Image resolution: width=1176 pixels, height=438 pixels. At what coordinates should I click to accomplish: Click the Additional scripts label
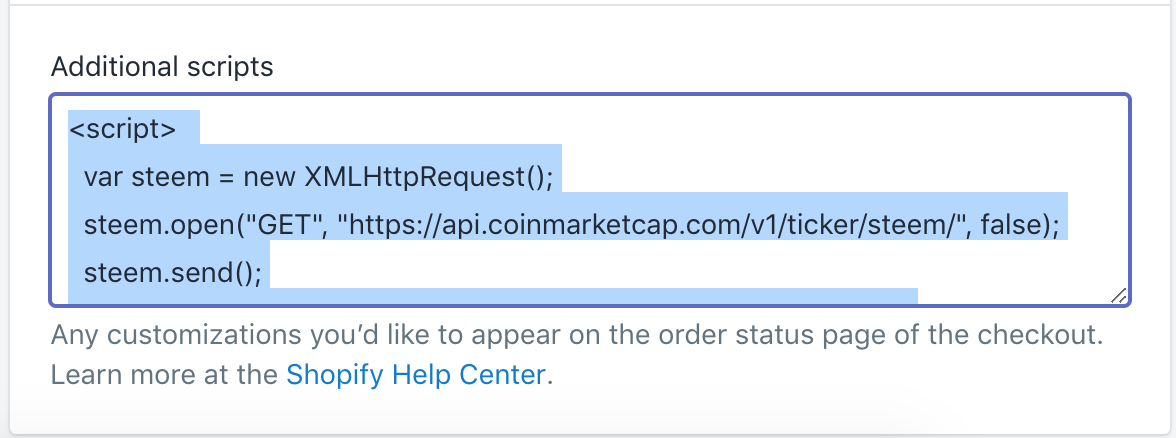[x=162, y=67]
